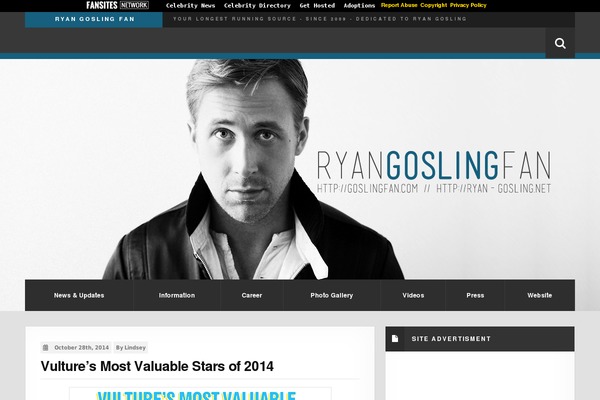Screen dimensions: 600x400
Task: Open the Copyright link
Action: point(434,5)
